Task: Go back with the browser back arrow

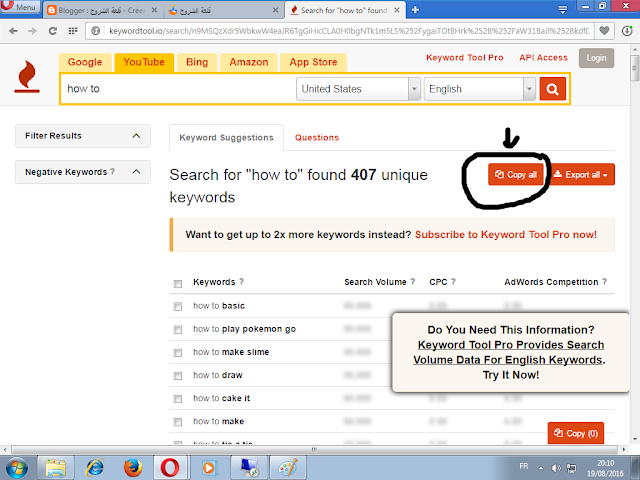Action: pyautogui.click(x=13, y=31)
